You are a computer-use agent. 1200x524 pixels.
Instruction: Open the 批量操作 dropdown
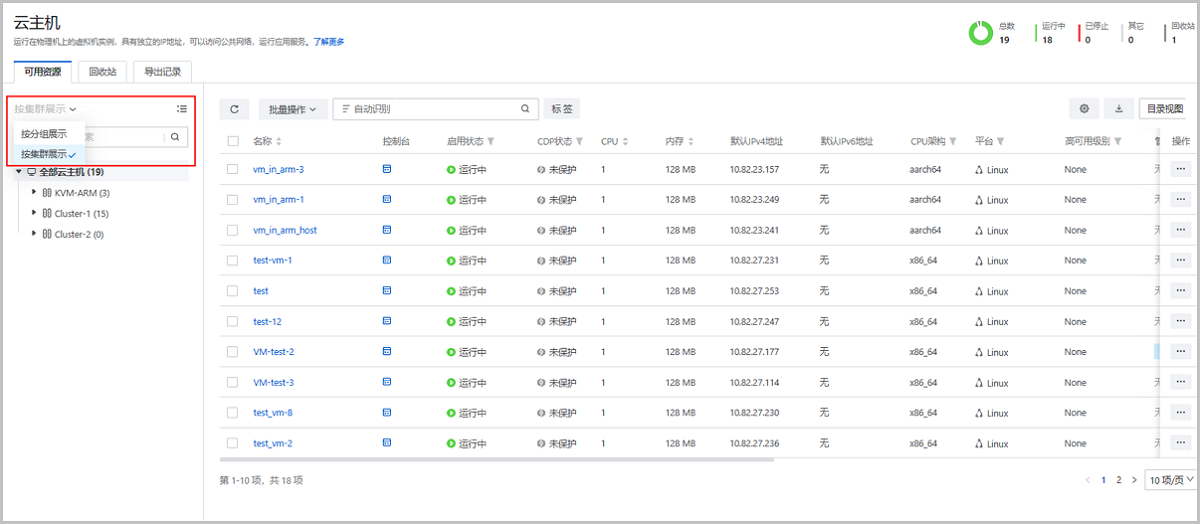click(292, 109)
